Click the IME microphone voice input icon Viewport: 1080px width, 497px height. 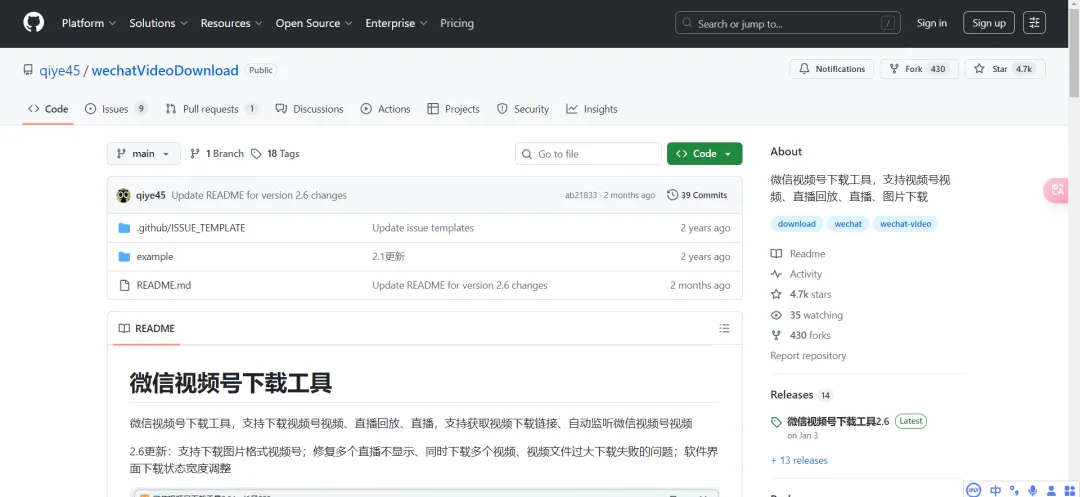1032,490
